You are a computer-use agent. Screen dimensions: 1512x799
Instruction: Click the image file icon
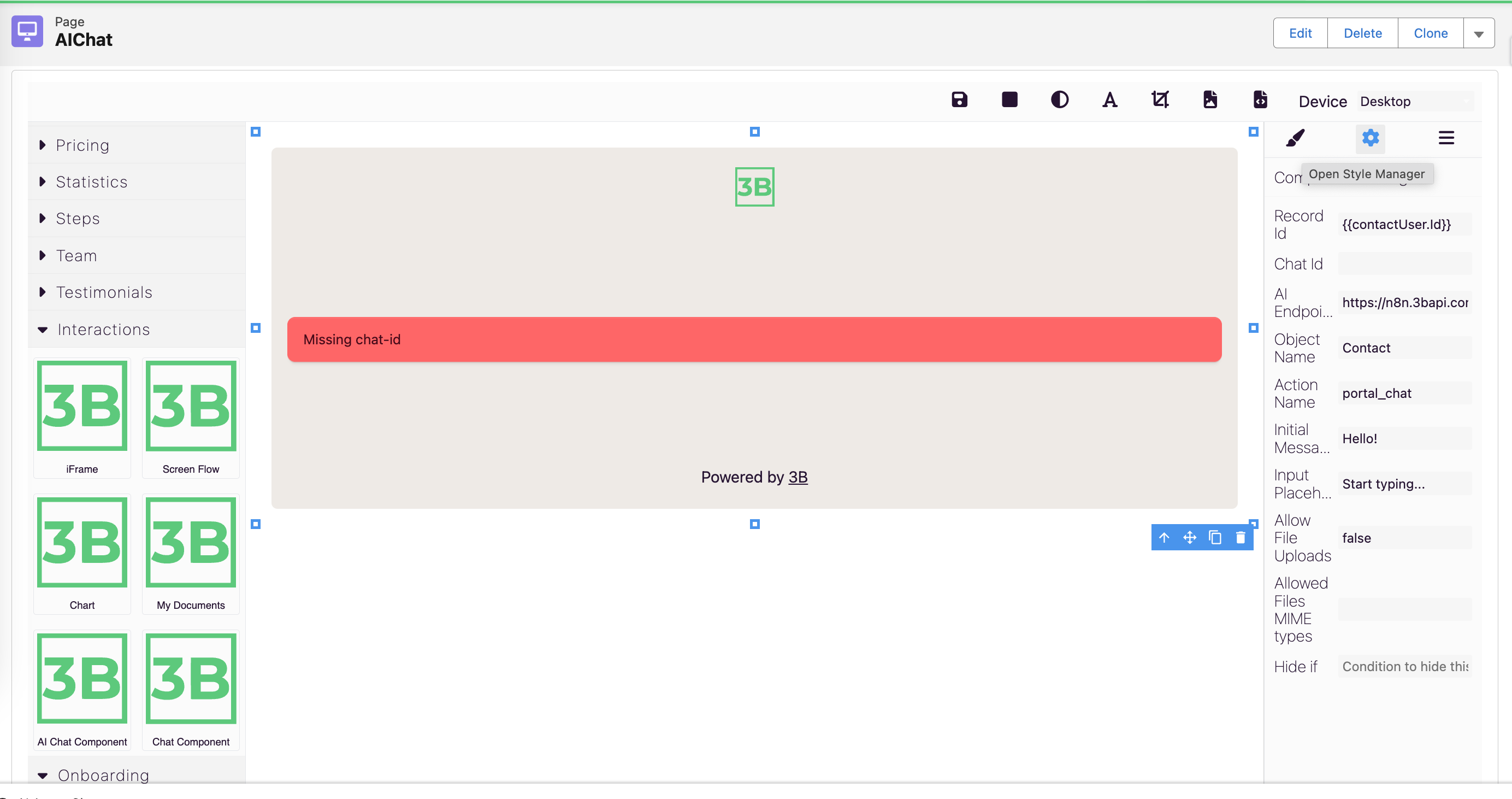[1210, 100]
